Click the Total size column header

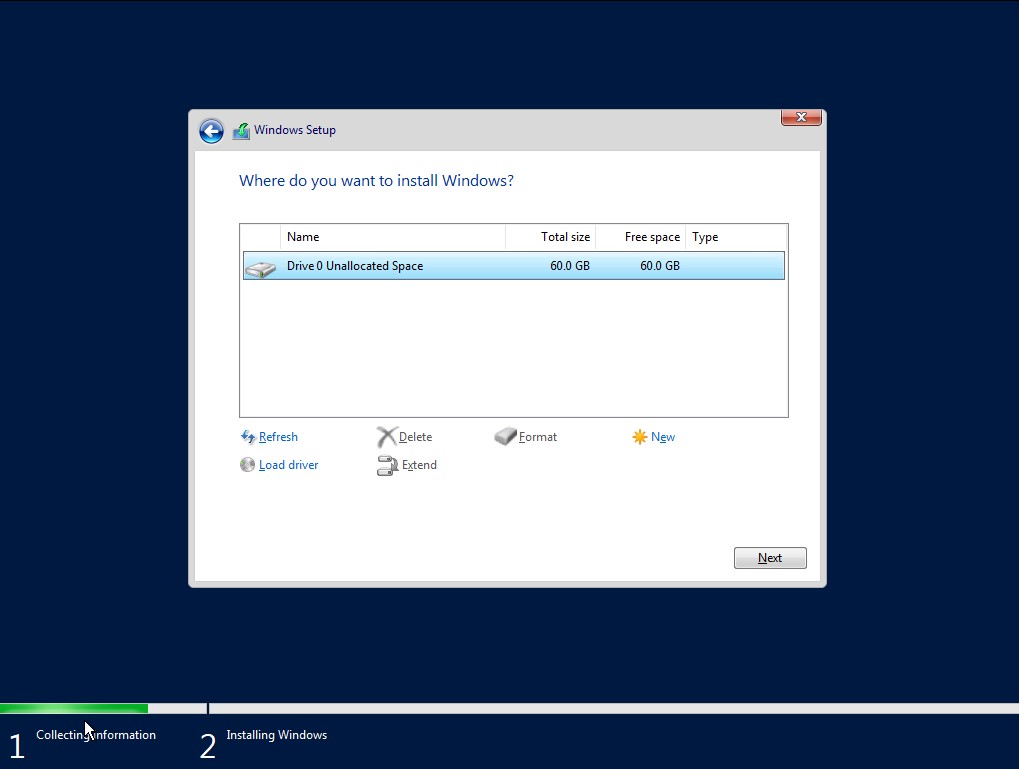(565, 236)
